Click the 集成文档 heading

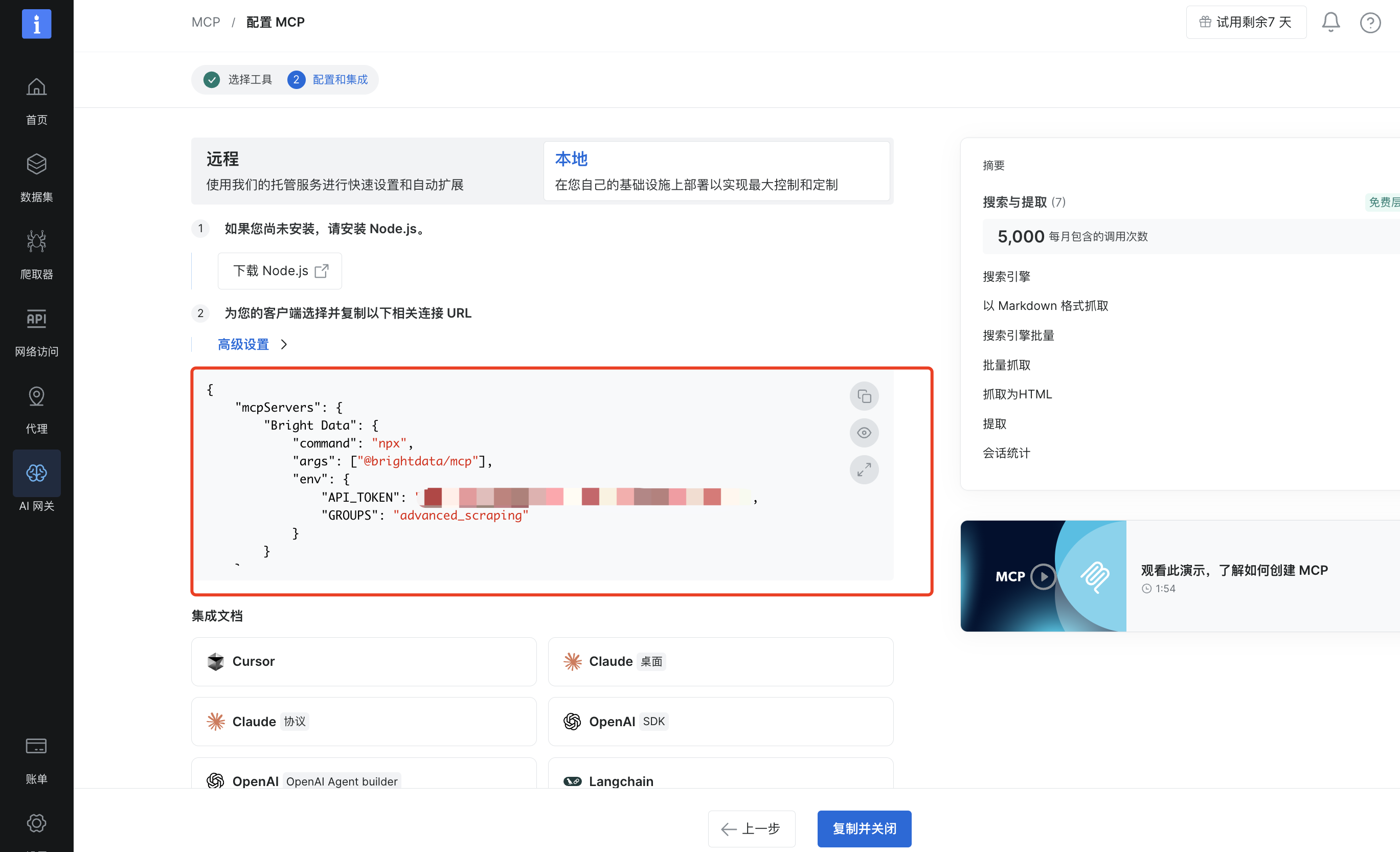[x=216, y=616]
